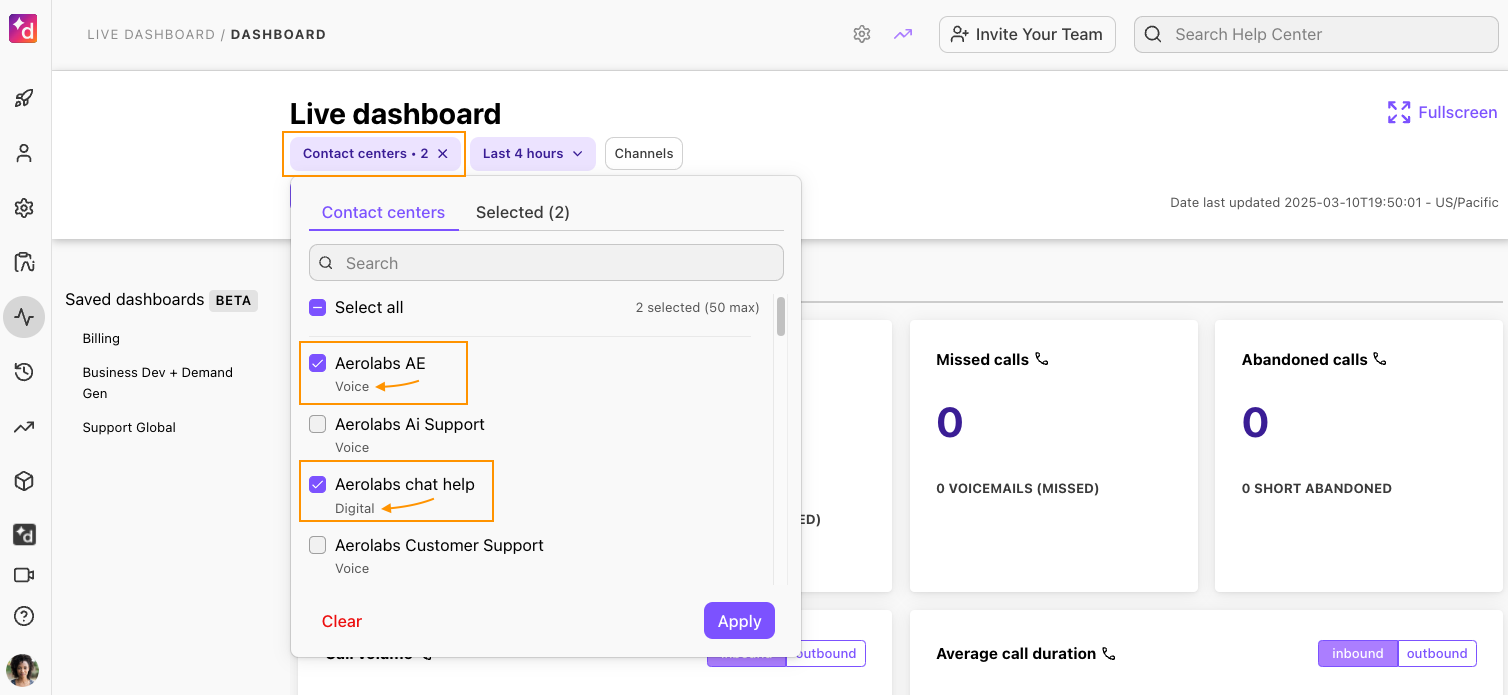The height and width of the screenshot is (695, 1508).
Task: Click the phone icon beside Missed calls
Action: click(1042, 359)
